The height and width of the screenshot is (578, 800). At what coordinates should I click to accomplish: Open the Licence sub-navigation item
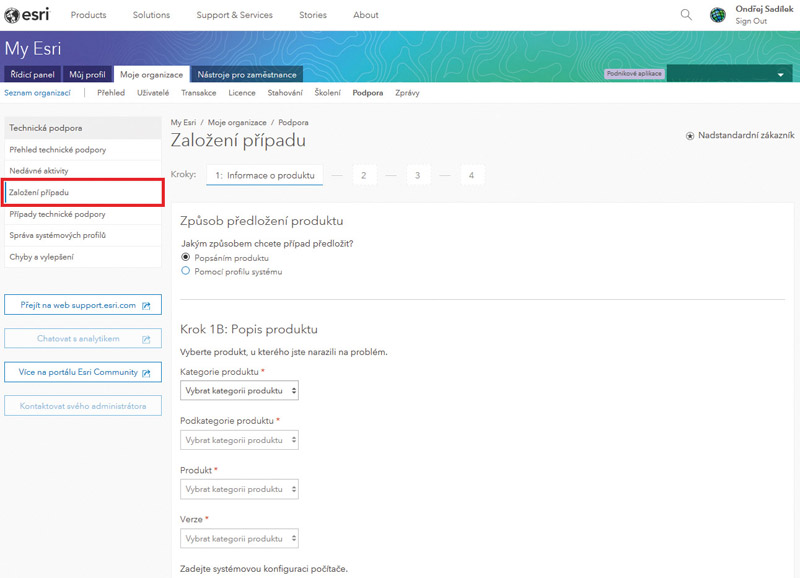[x=242, y=93]
